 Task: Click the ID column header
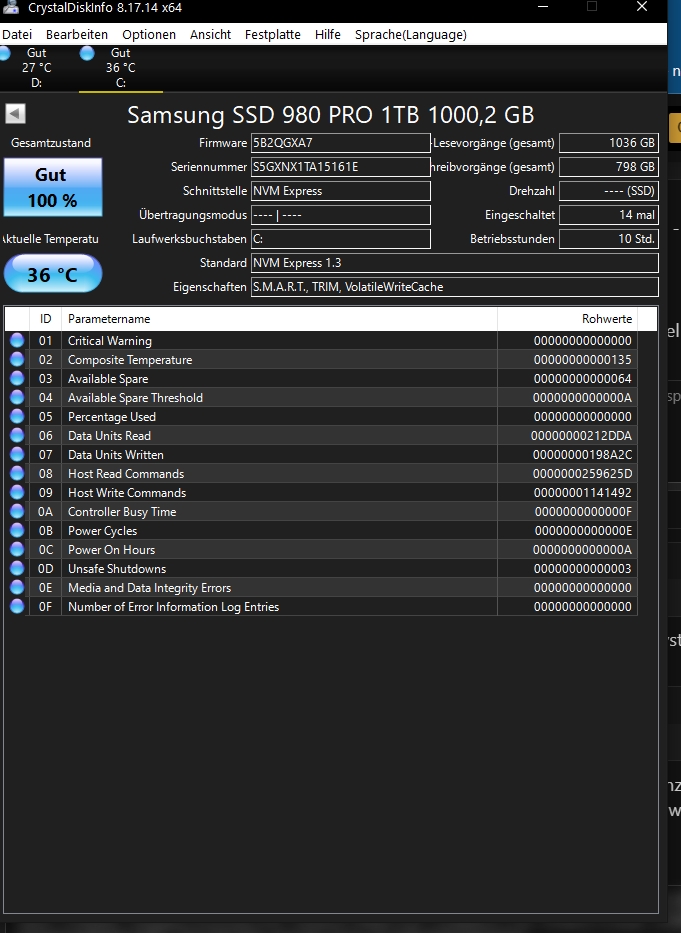click(x=45, y=319)
